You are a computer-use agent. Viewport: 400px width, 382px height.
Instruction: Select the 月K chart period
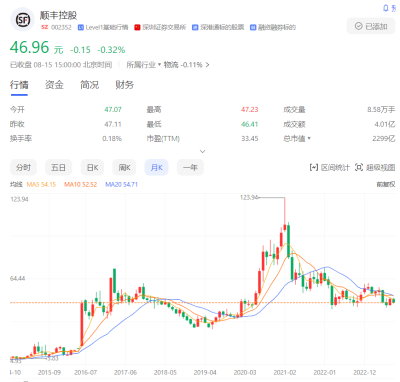tap(156, 167)
